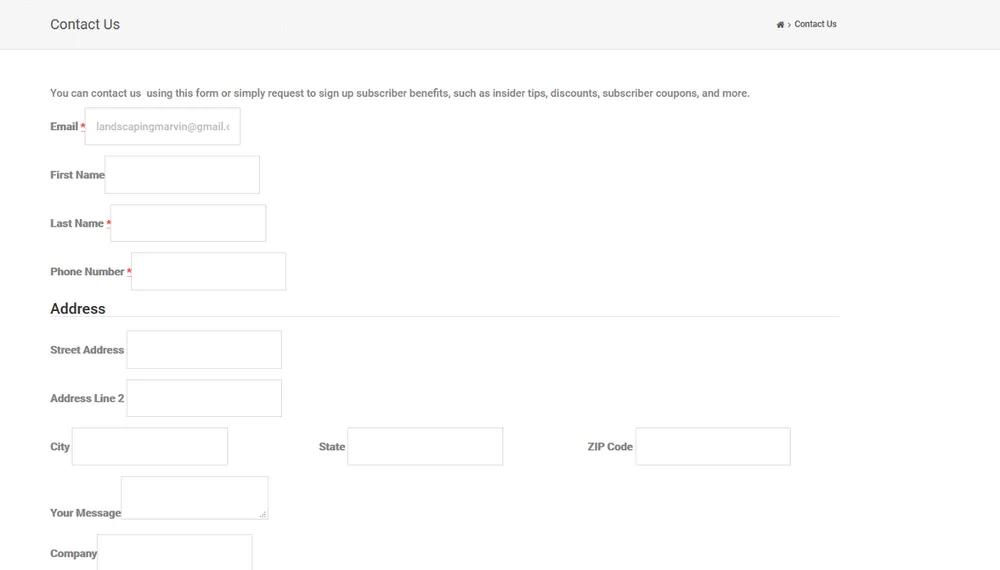Click the ZIP Code text field
This screenshot has width=1000, height=570.
[713, 447]
